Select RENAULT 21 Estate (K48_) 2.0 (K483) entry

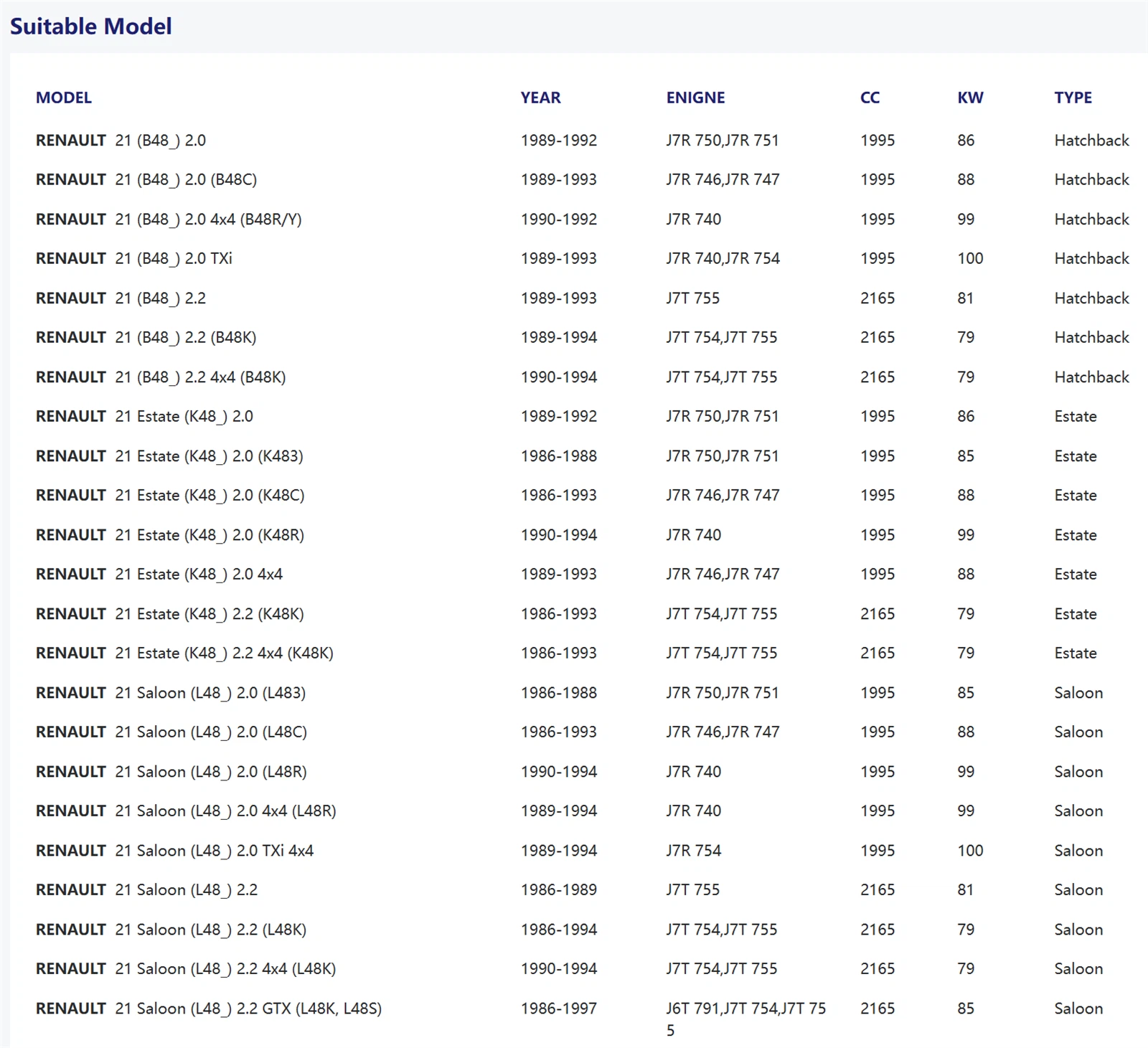pos(169,456)
